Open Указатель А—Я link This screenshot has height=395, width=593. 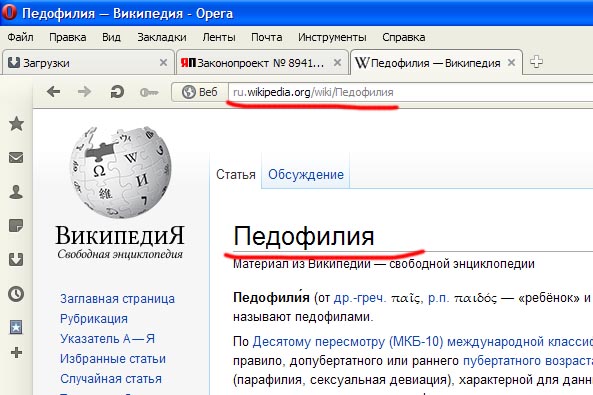point(107,338)
